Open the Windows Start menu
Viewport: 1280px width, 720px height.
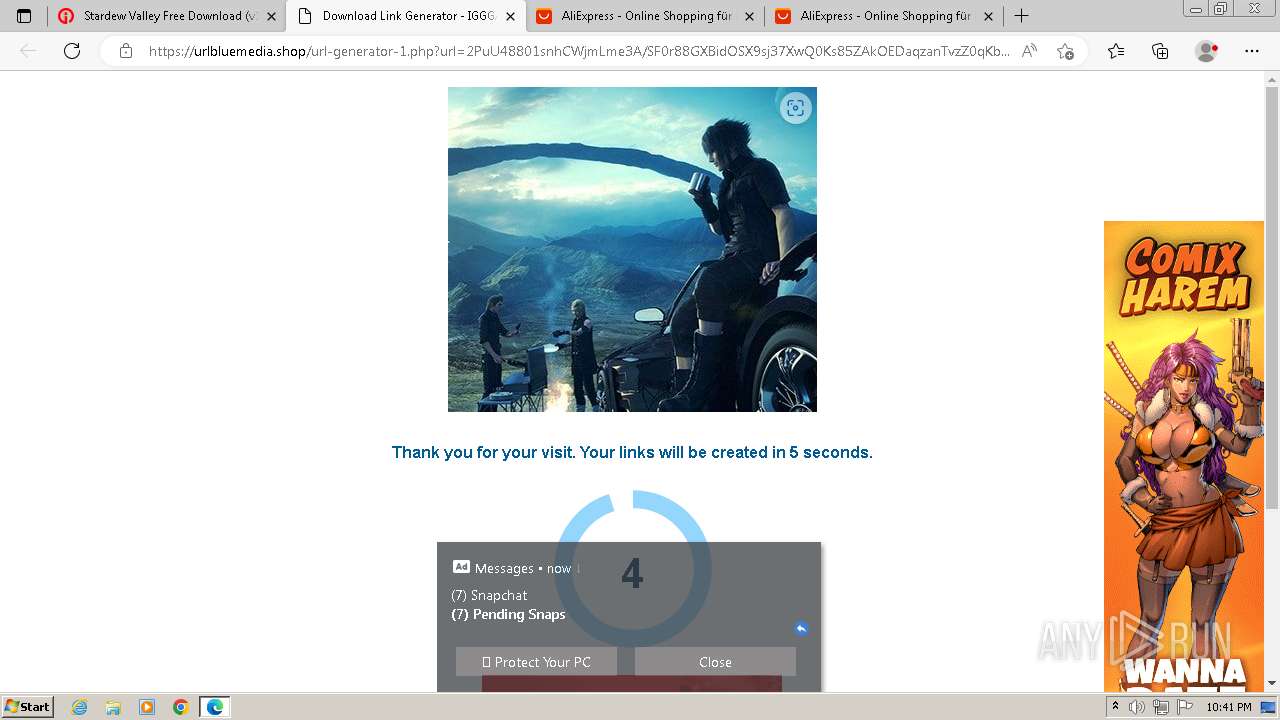pyautogui.click(x=27, y=706)
